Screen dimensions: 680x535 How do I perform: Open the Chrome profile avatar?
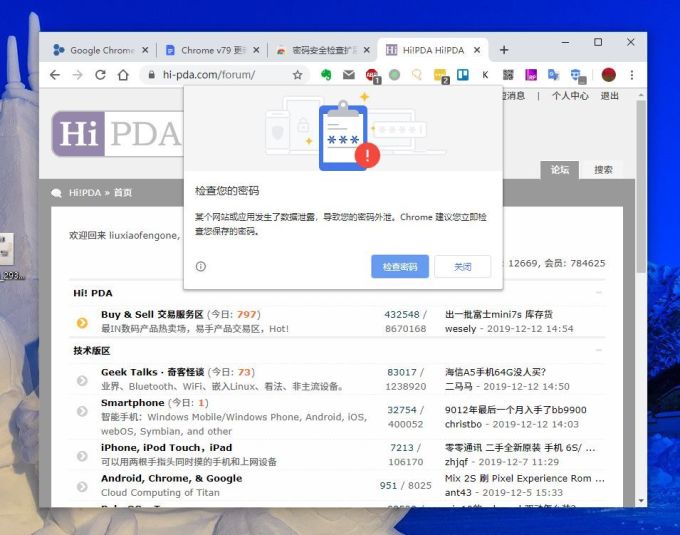click(x=608, y=75)
